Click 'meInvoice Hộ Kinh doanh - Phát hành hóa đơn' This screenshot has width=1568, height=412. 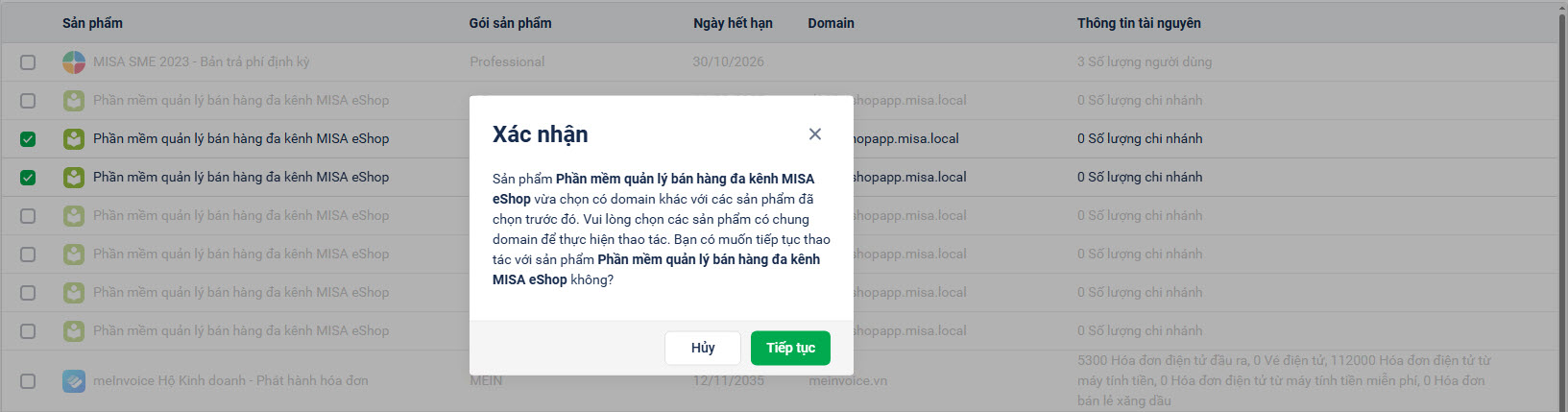coord(230,380)
